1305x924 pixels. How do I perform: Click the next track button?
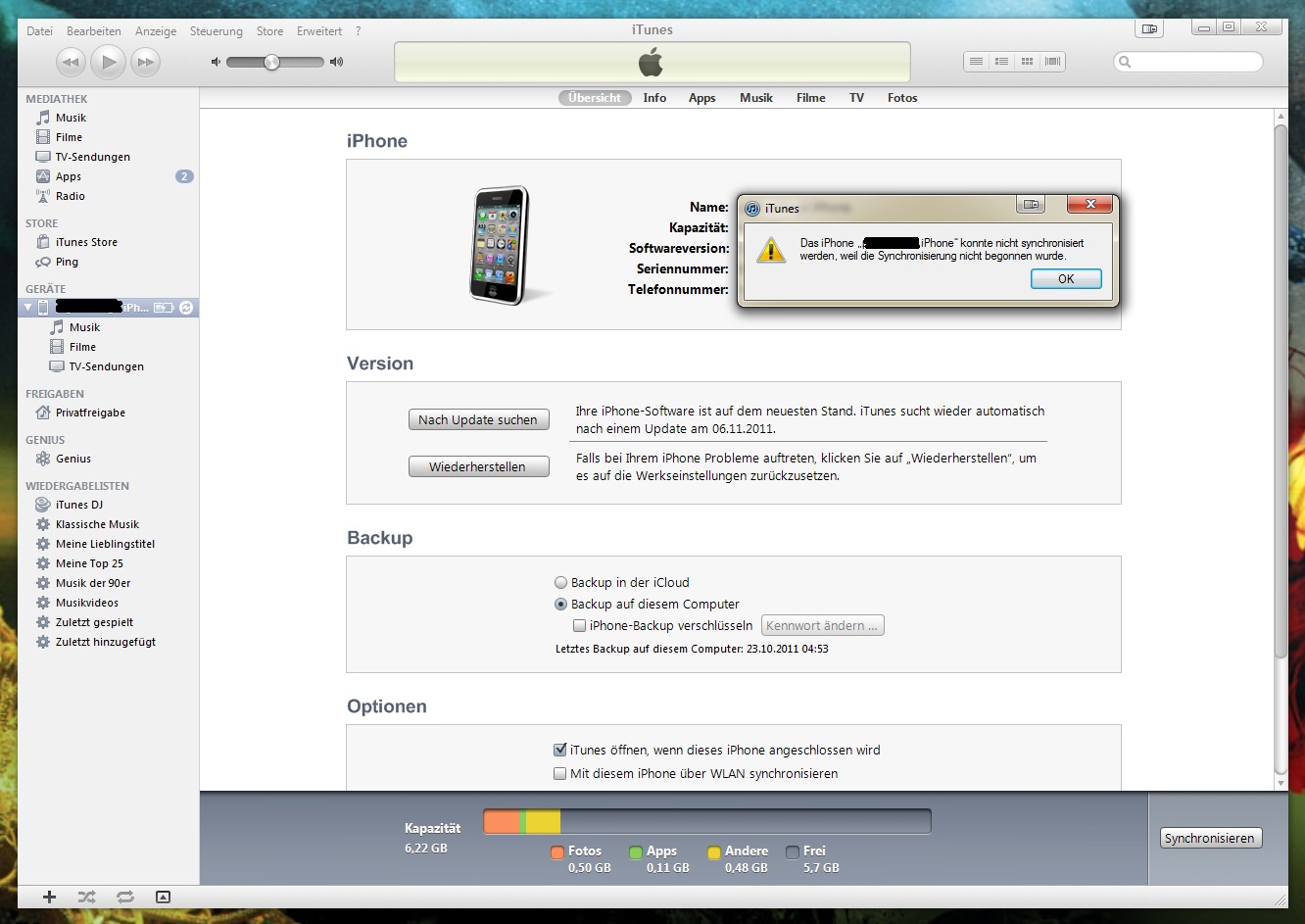point(145,63)
